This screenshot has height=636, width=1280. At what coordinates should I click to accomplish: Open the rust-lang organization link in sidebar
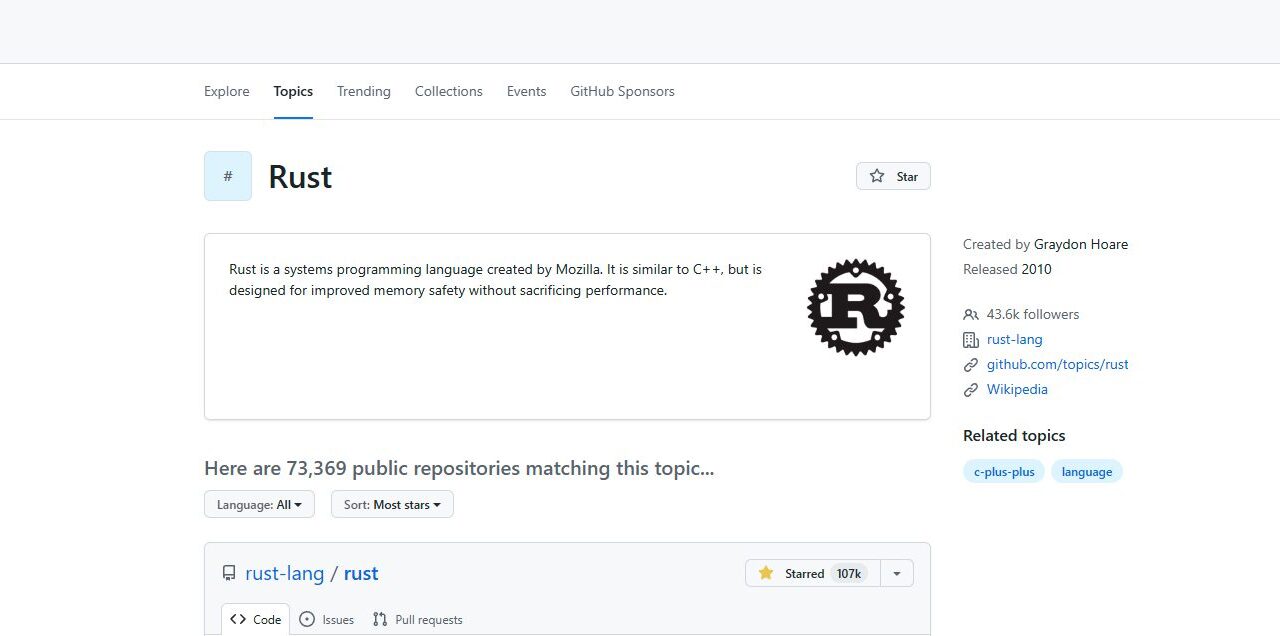pyautogui.click(x=1014, y=339)
